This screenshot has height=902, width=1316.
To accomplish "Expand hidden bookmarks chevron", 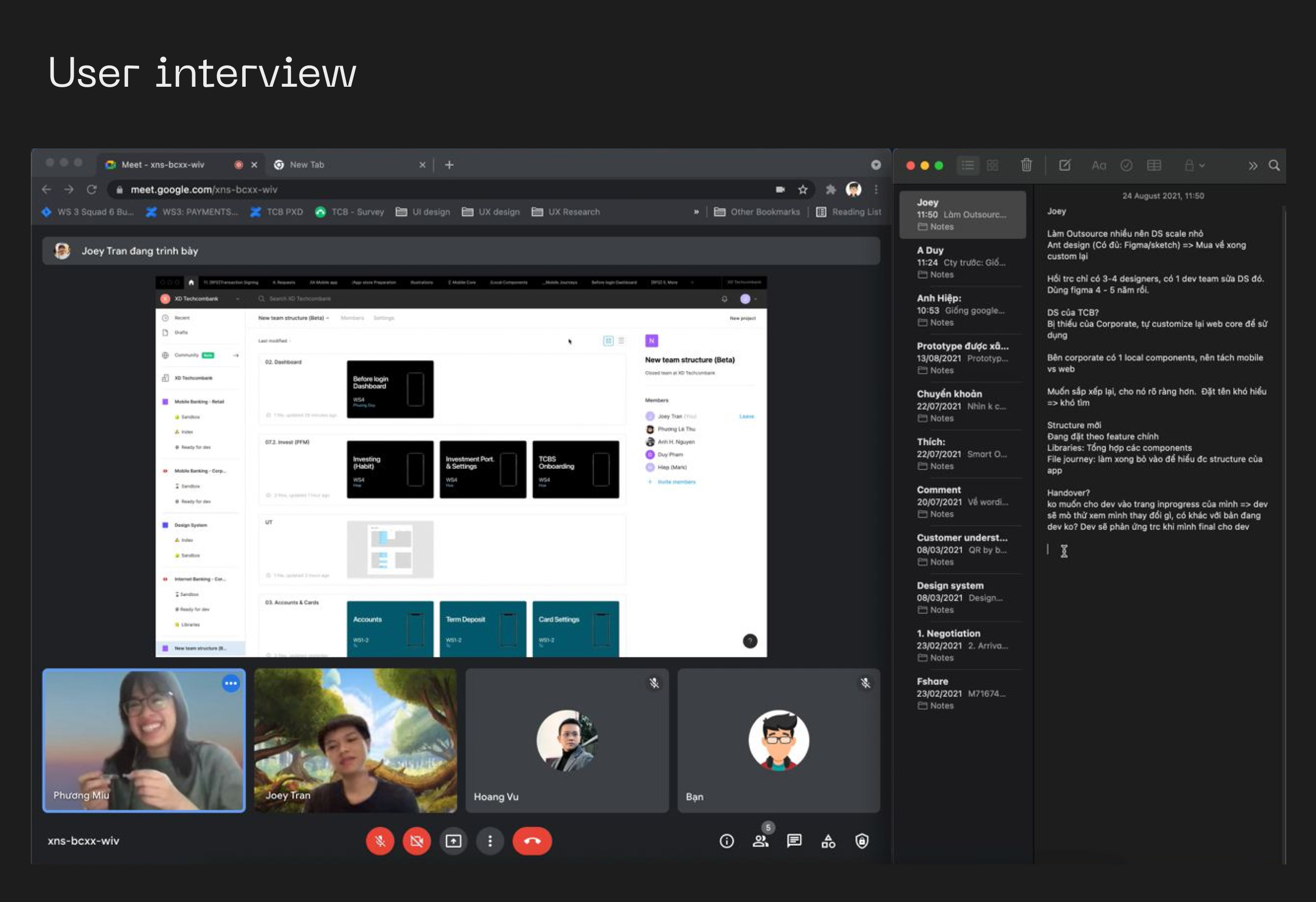I will [x=697, y=212].
